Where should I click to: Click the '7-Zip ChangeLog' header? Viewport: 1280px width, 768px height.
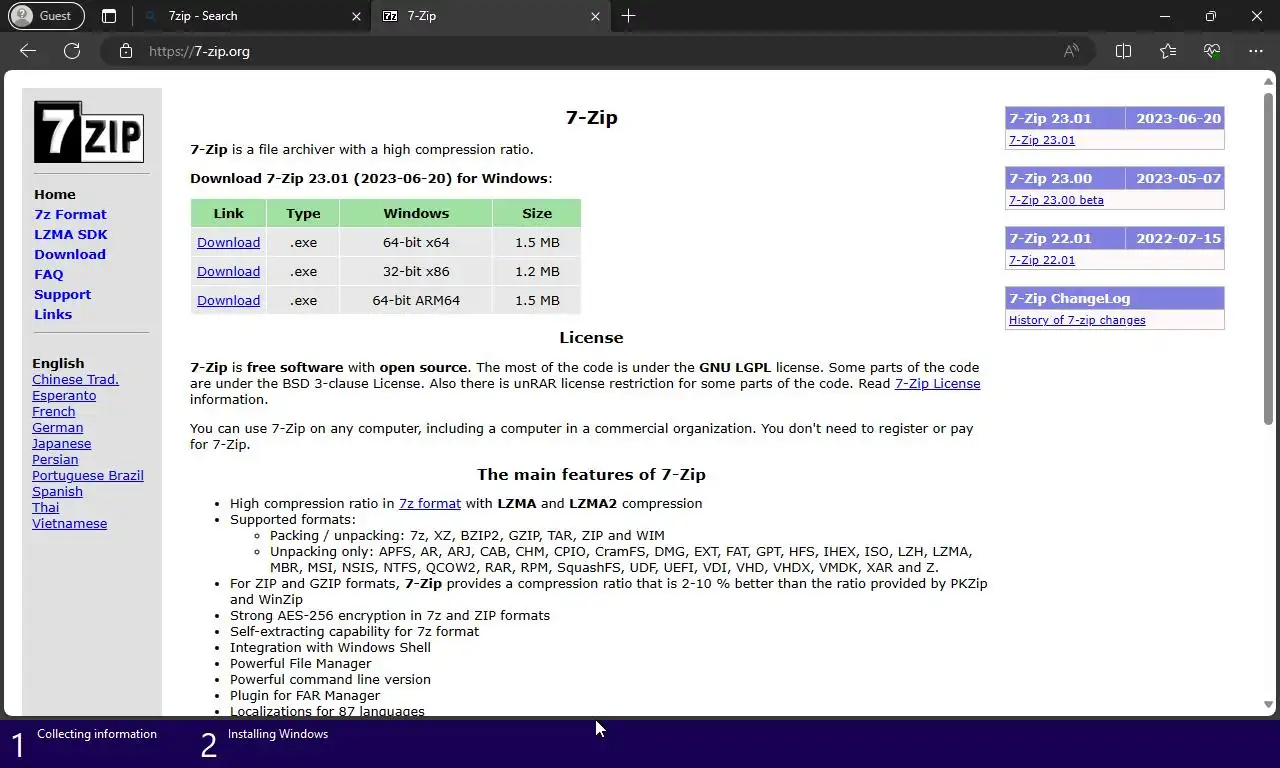pyautogui.click(x=1114, y=298)
